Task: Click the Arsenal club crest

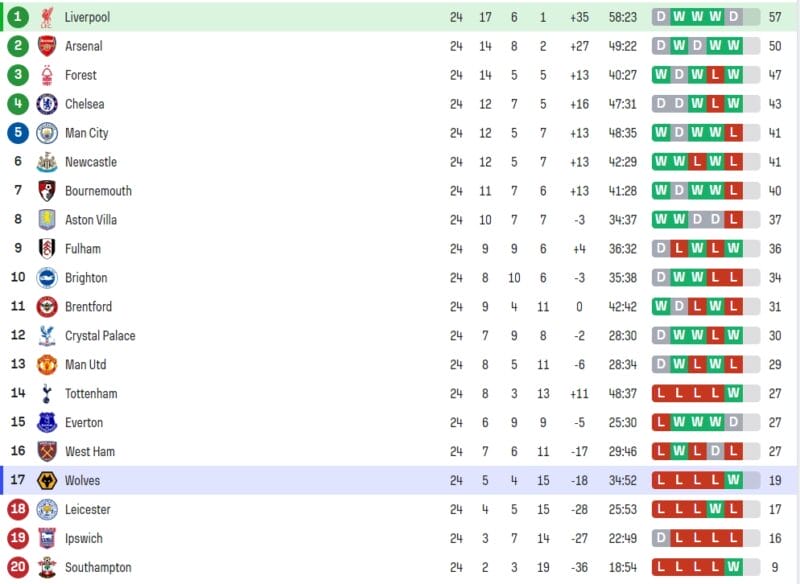Action: pos(47,46)
